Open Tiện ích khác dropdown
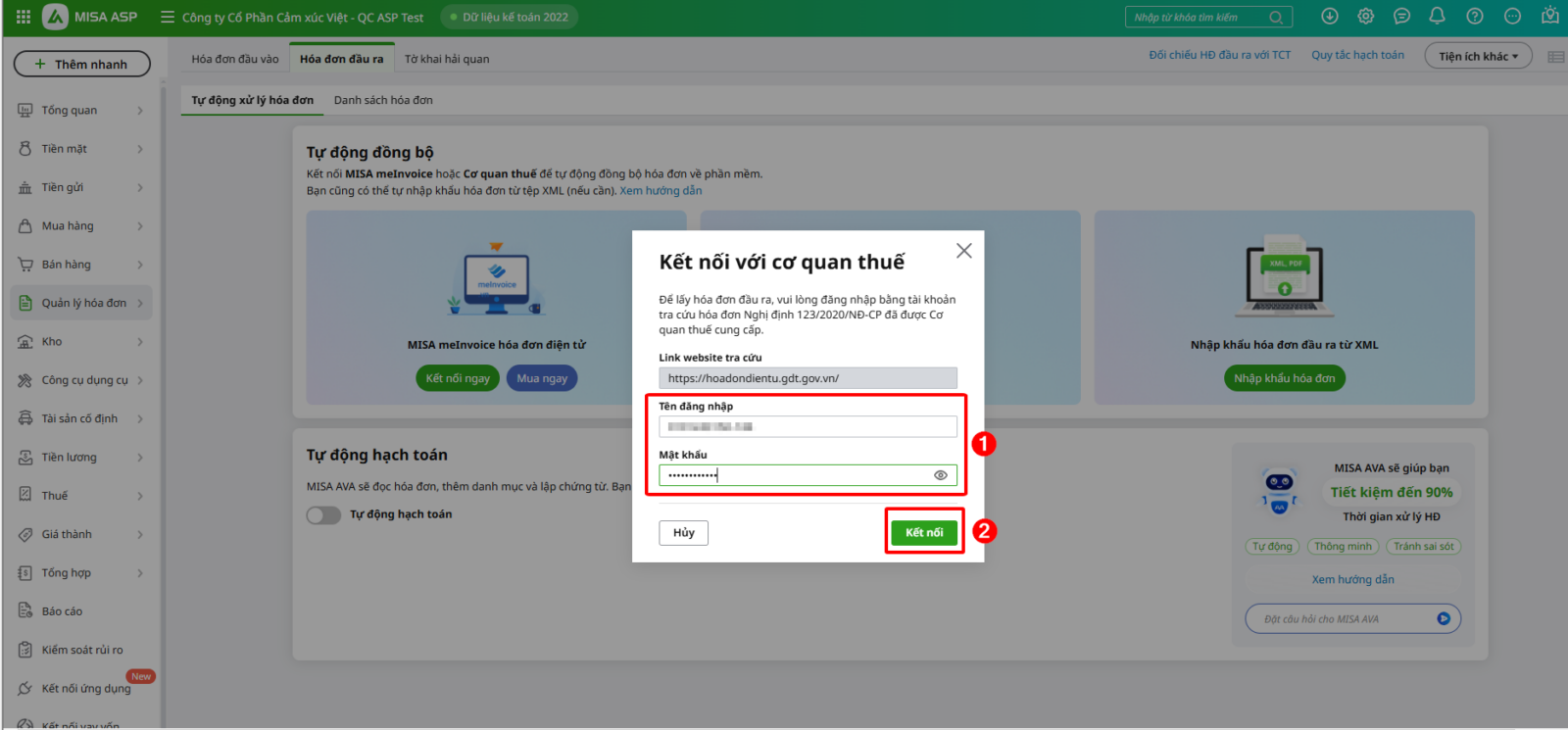This screenshot has height=730, width=1568. [1477, 56]
